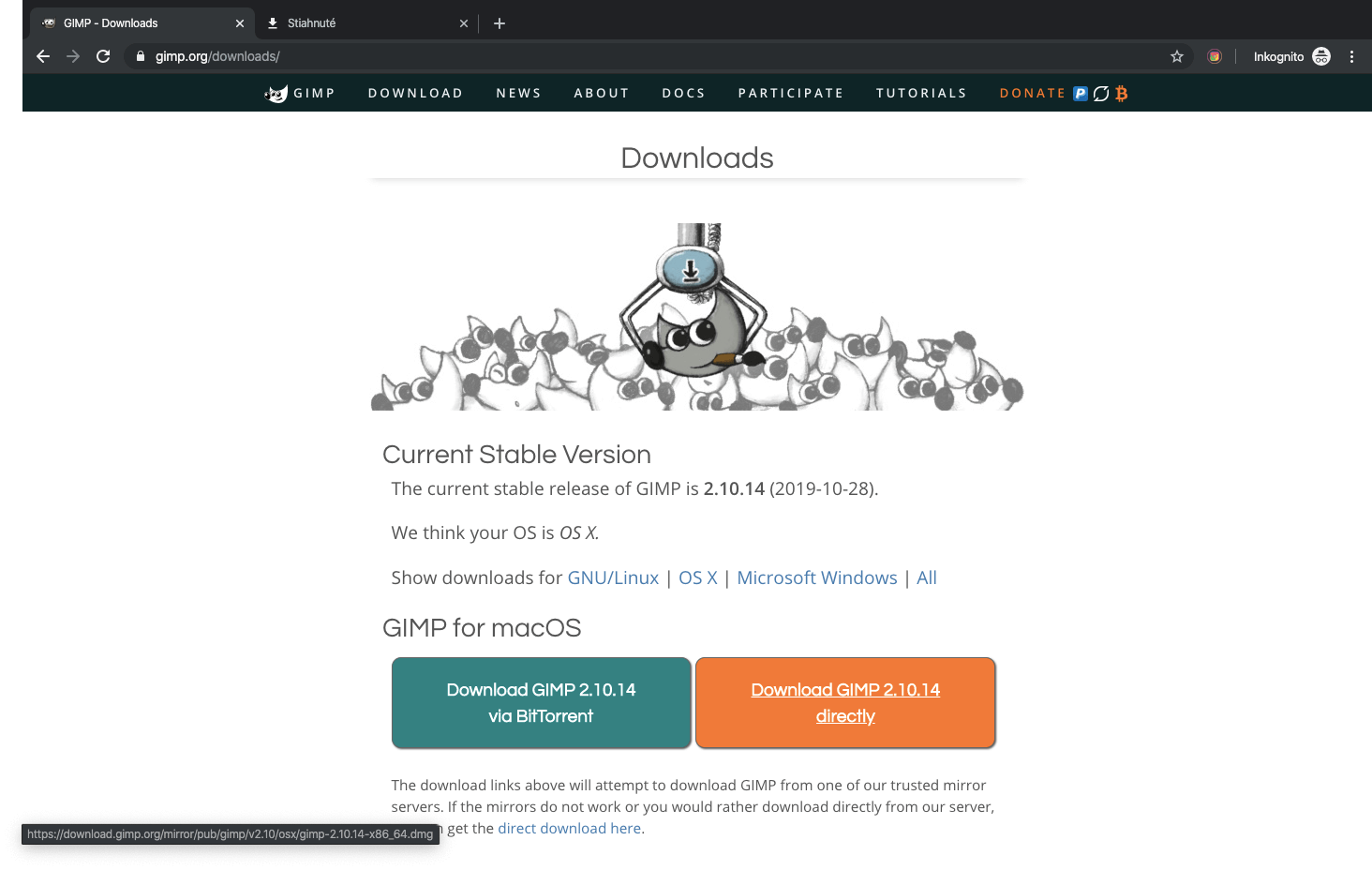Viewport: 1372px width, 870px height.
Task: Go to the ABOUT page
Action: point(602,93)
